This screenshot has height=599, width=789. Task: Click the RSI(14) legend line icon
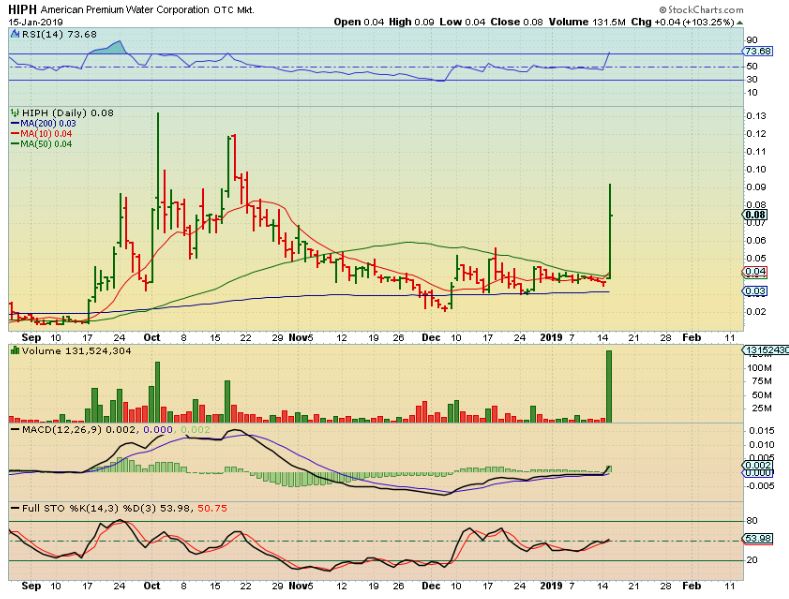tap(15, 35)
